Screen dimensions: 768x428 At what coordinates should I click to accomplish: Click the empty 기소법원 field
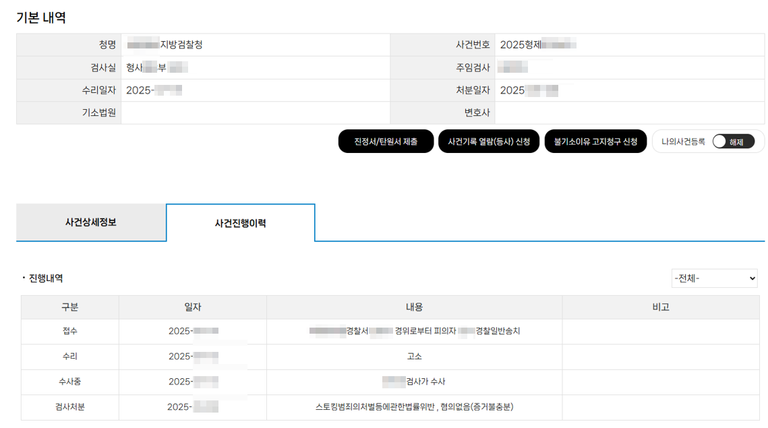(255, 113)
